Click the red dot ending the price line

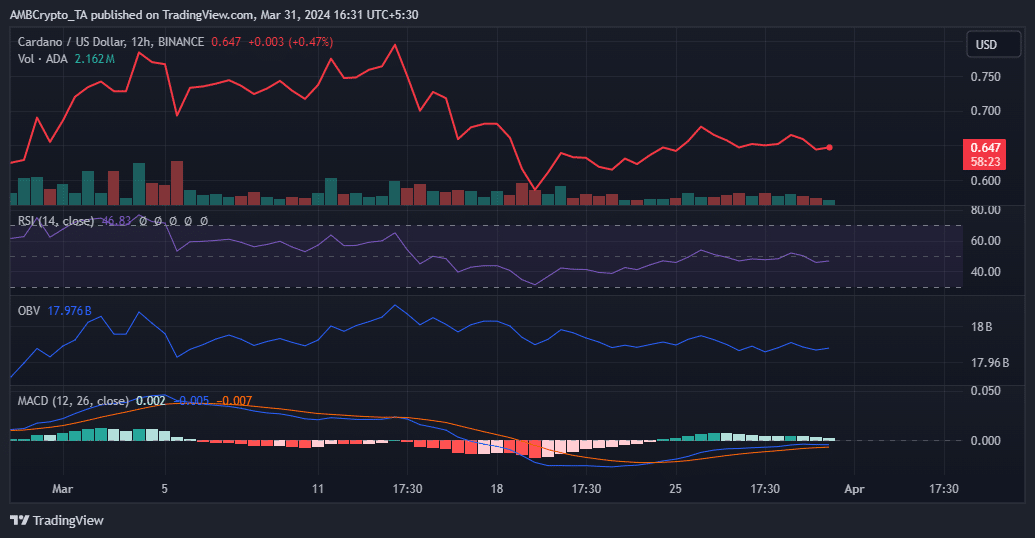click(x=830, y=147)
